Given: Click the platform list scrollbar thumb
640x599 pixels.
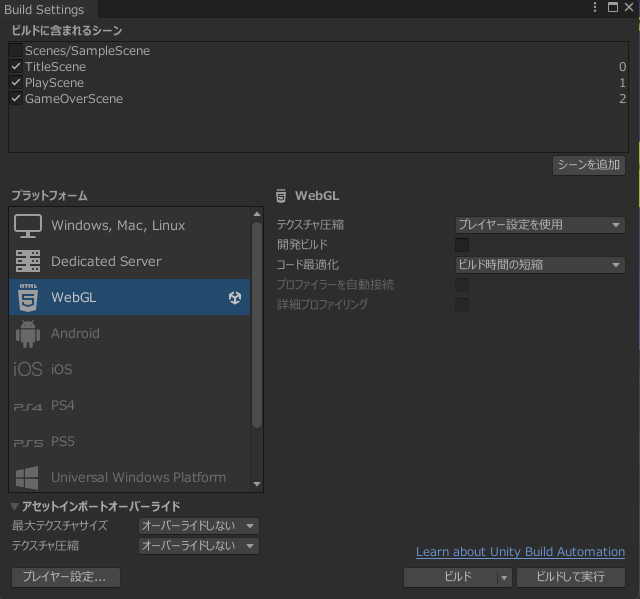Looking at the screenshot, I should [257, 325].
